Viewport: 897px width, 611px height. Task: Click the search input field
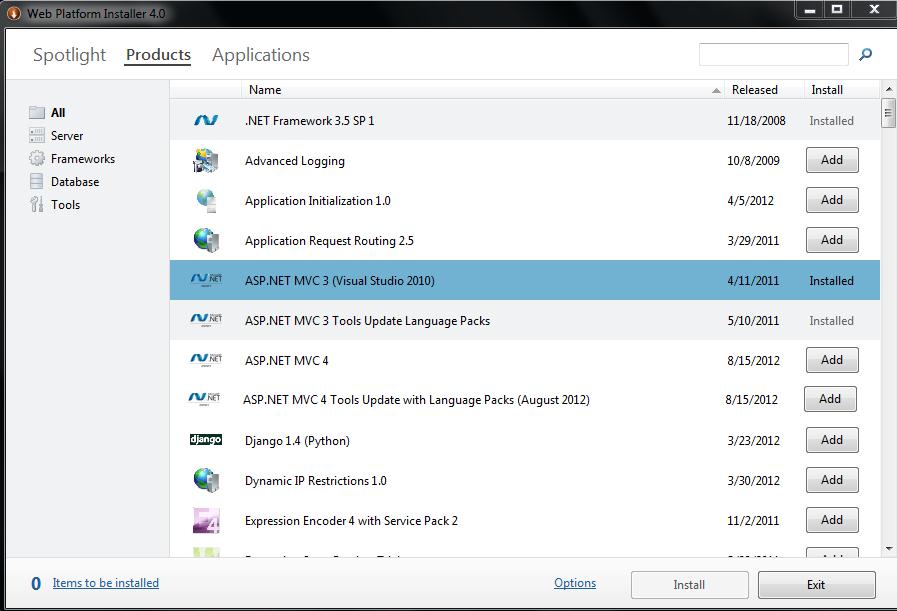pos(773,54)
